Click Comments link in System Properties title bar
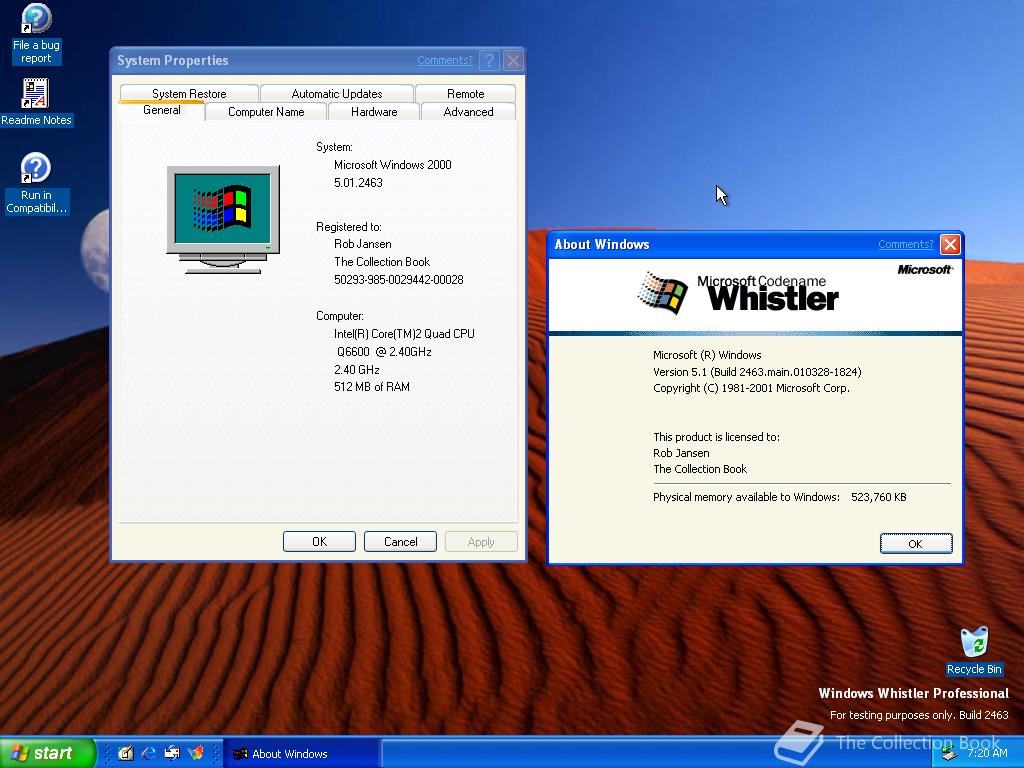 445,60
